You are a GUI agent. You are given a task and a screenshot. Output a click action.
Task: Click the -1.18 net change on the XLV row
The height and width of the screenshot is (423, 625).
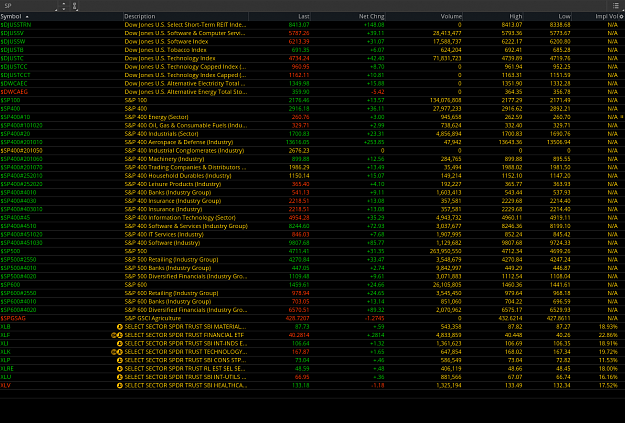coord(377,385)
